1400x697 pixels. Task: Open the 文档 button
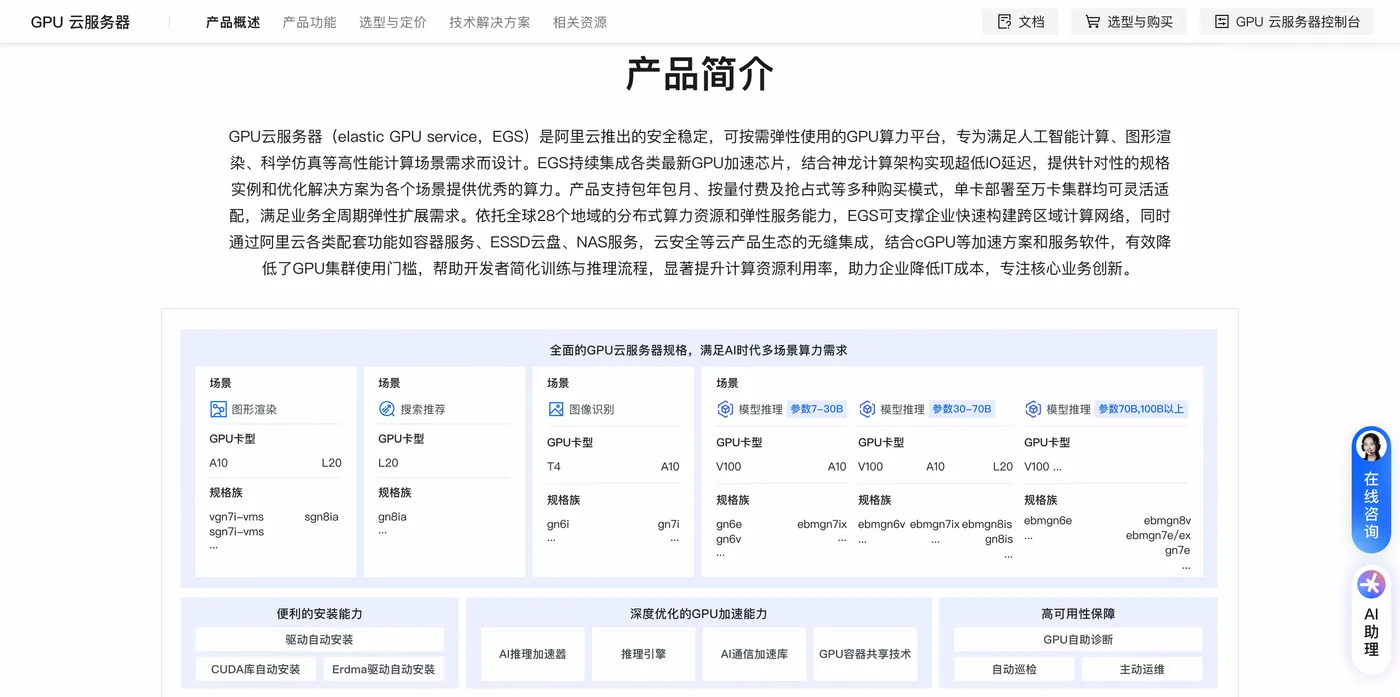click(x=1020, y=22)
